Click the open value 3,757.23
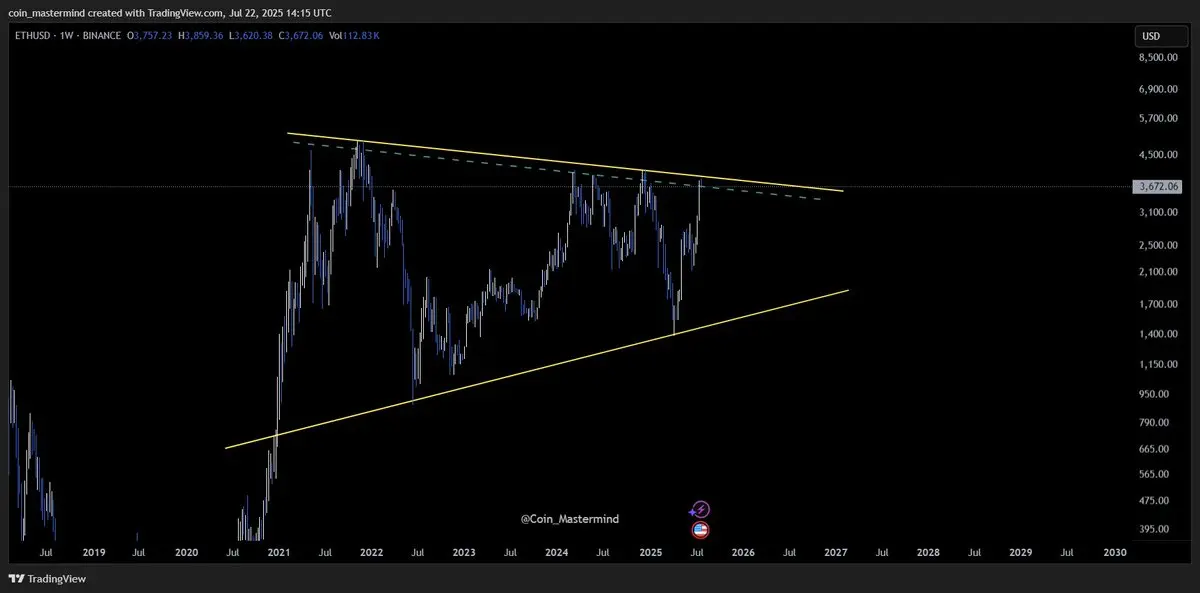 pos(153,36)
